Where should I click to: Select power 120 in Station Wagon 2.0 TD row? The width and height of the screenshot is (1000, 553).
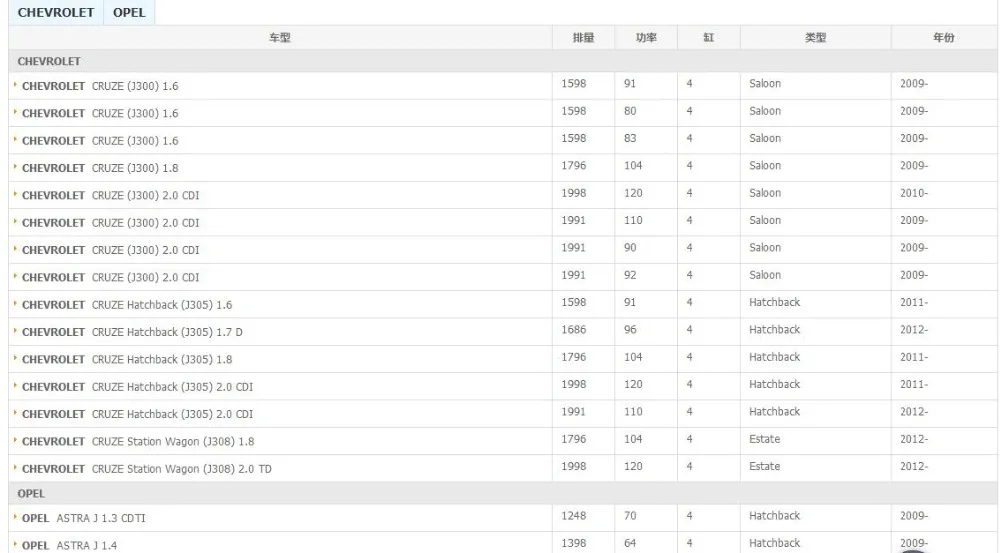(633, 466)
